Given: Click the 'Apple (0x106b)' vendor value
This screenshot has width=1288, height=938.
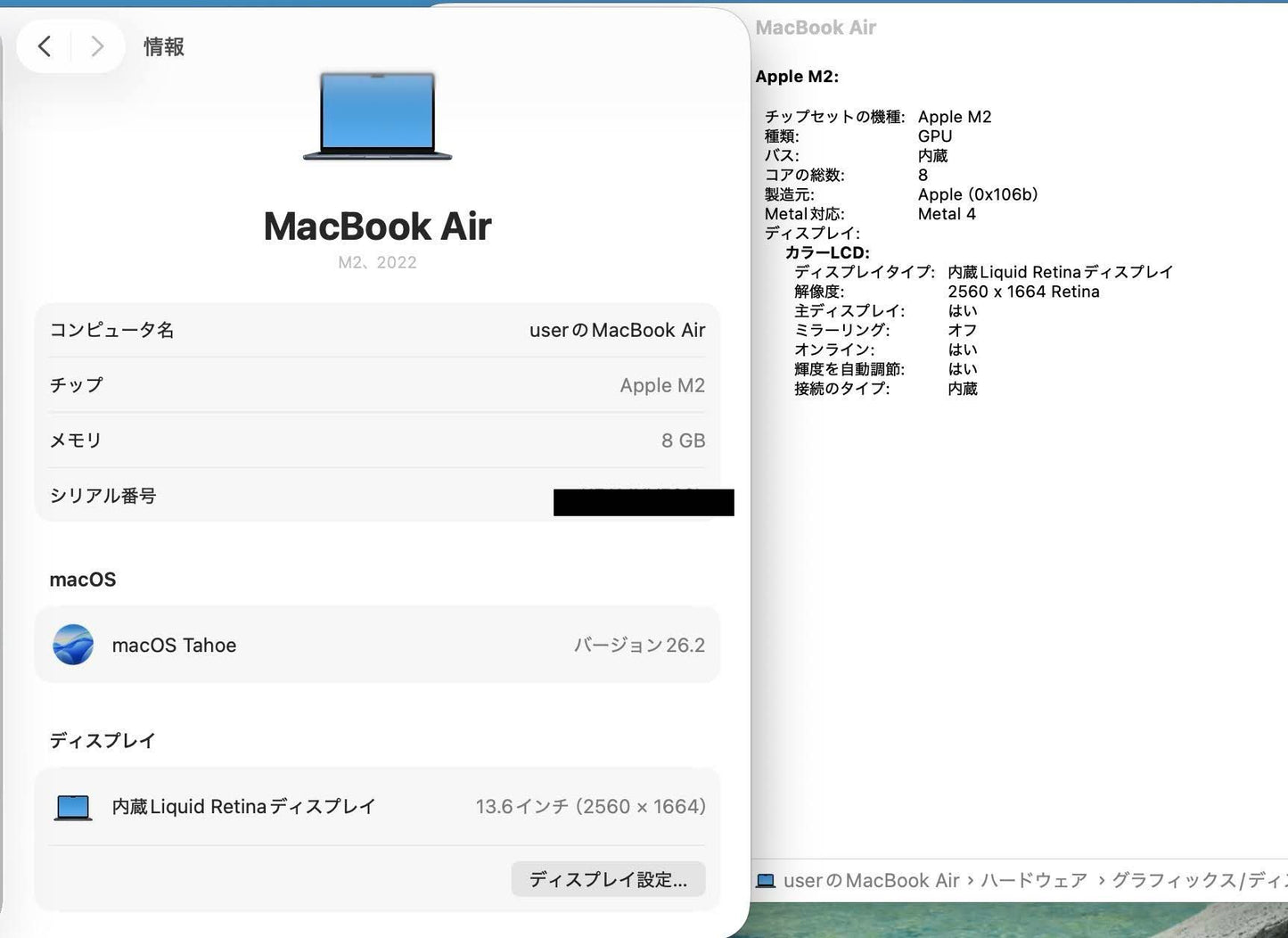Looking at the screenshot, I should coord(978,194).
